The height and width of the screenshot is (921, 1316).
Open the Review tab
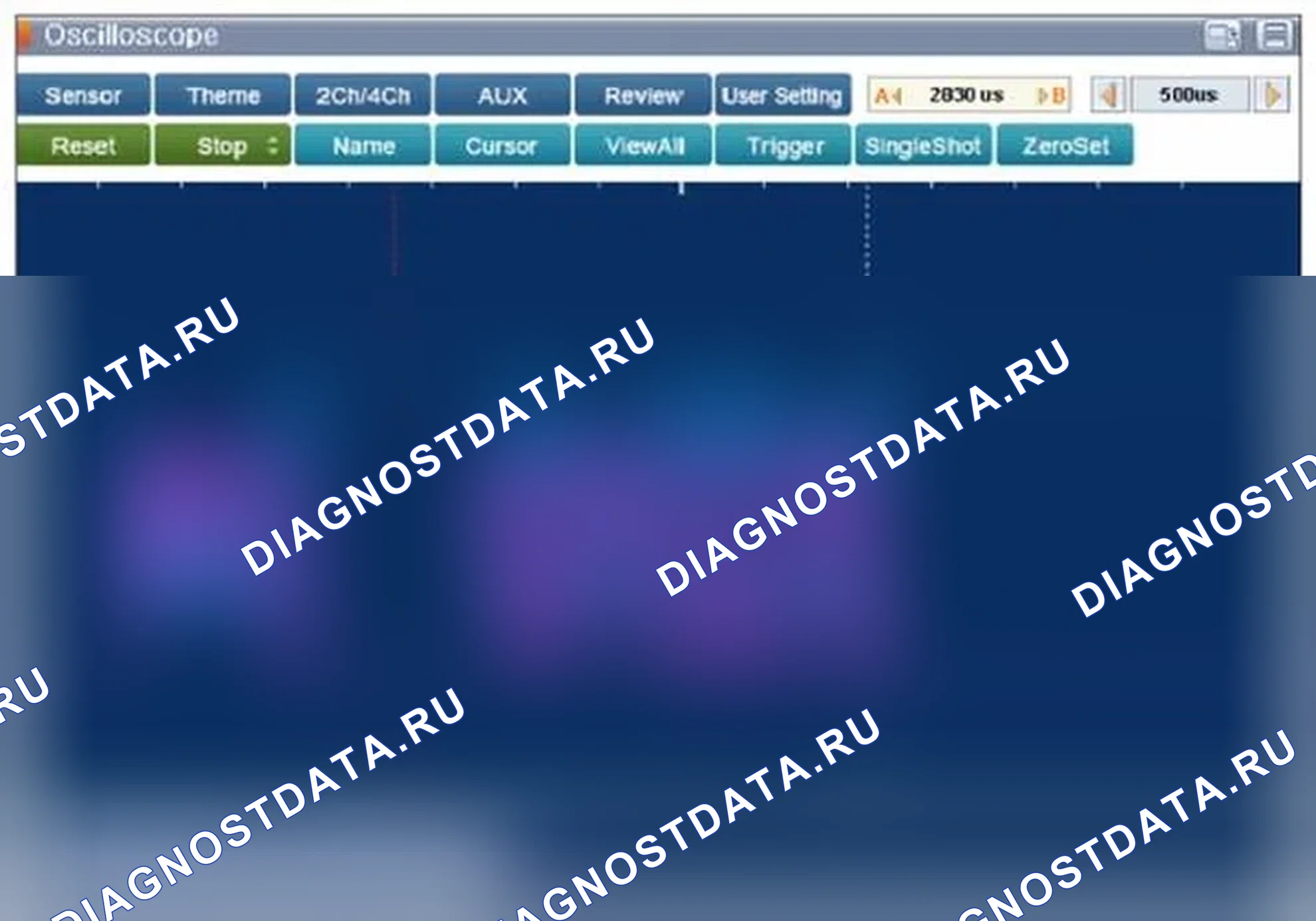pos(643,96)
